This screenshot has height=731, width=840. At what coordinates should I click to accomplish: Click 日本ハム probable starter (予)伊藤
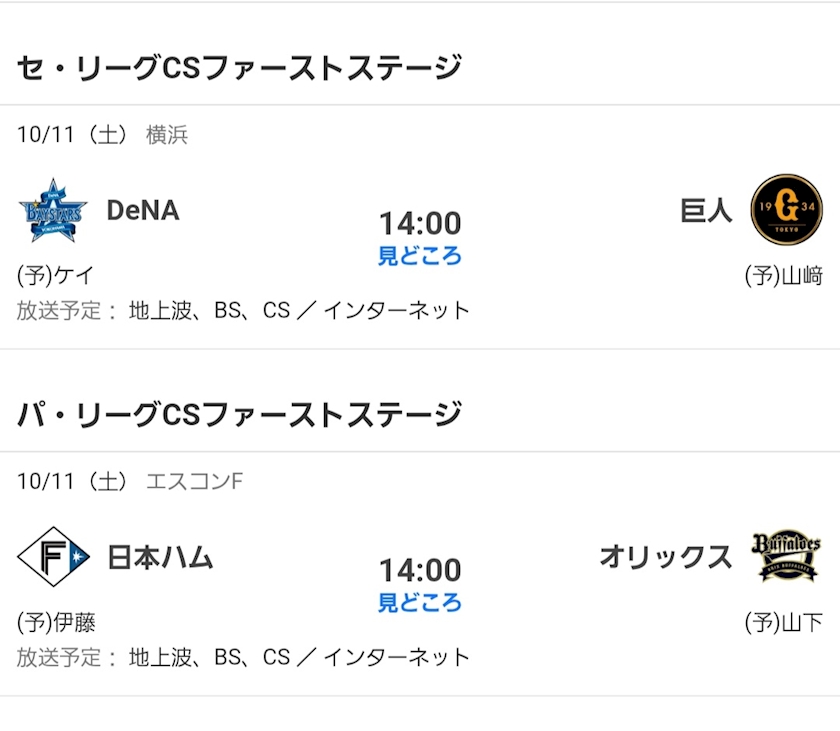click(x=56, y=622)
